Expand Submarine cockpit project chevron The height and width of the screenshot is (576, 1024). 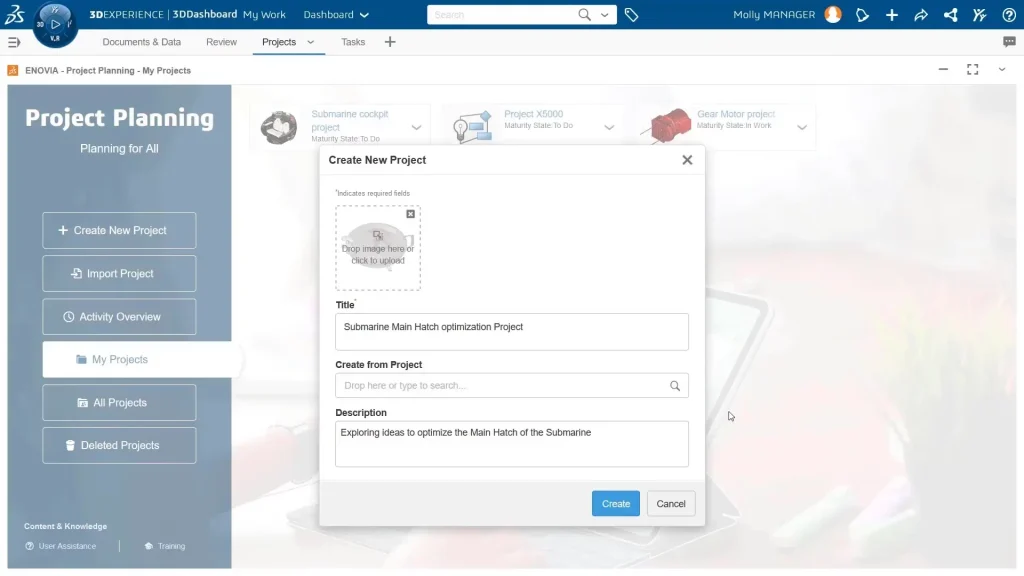pyautogui.click(x=417, y=127)
